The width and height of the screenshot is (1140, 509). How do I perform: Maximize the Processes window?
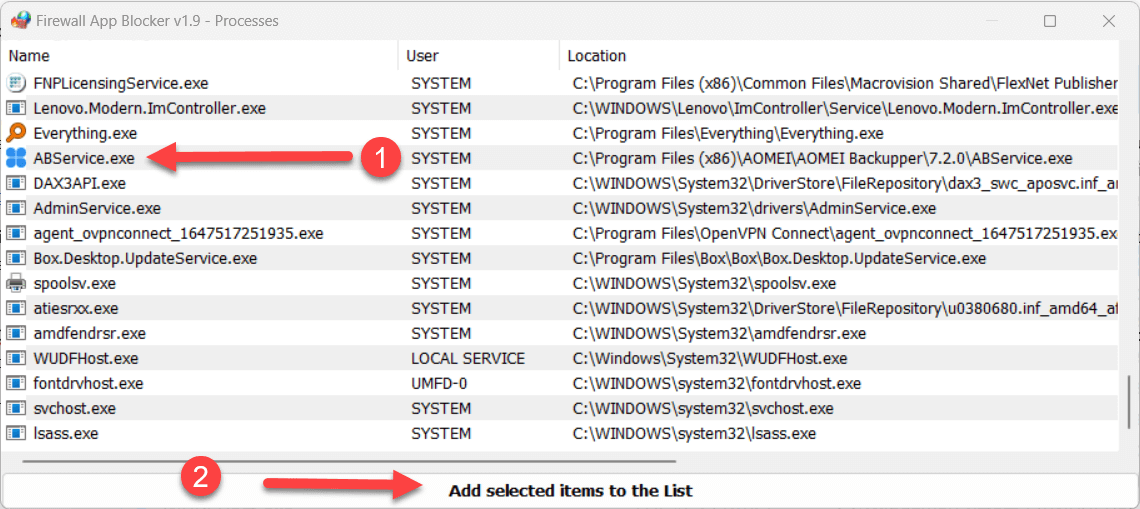(1050, 21)
